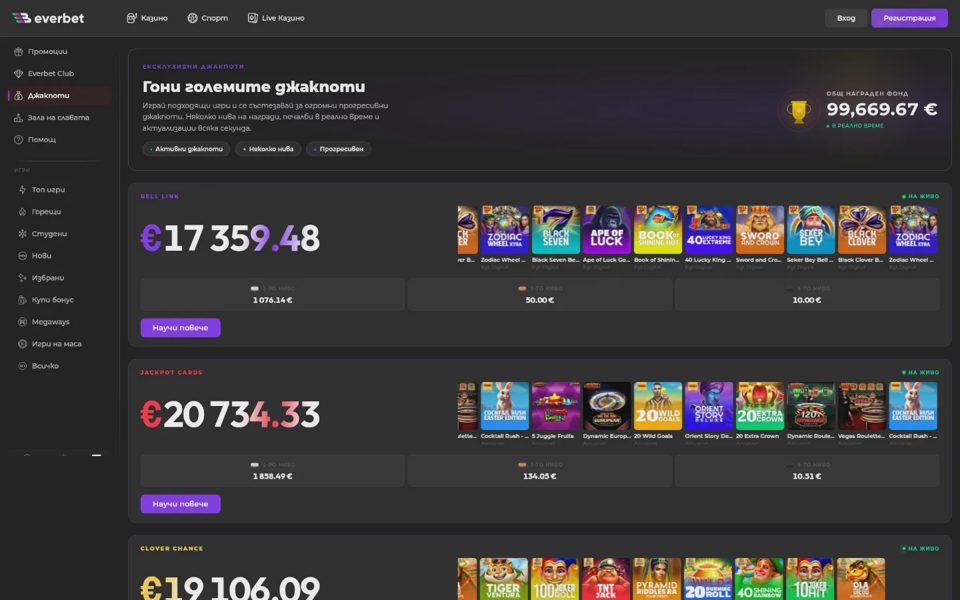Click the Всичко icon in sidebar
The image size is (960, 600).
point(23,366)
